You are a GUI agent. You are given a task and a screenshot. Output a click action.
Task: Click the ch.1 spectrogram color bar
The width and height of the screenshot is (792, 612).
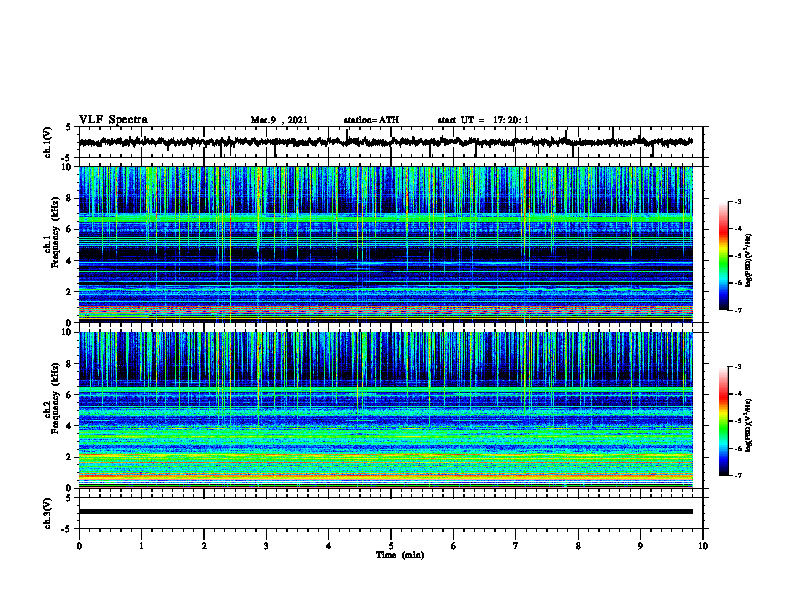point(723,256)
